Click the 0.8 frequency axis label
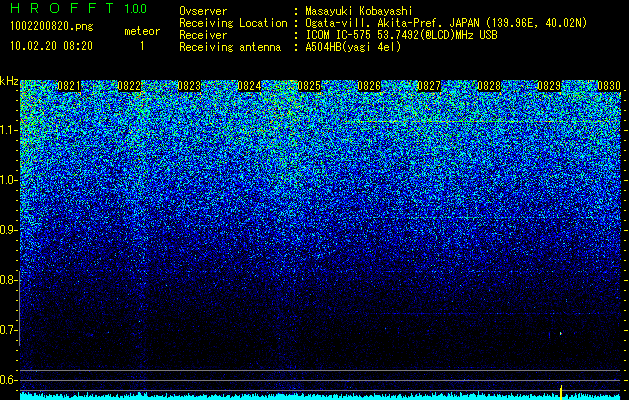 pos(8,280)
